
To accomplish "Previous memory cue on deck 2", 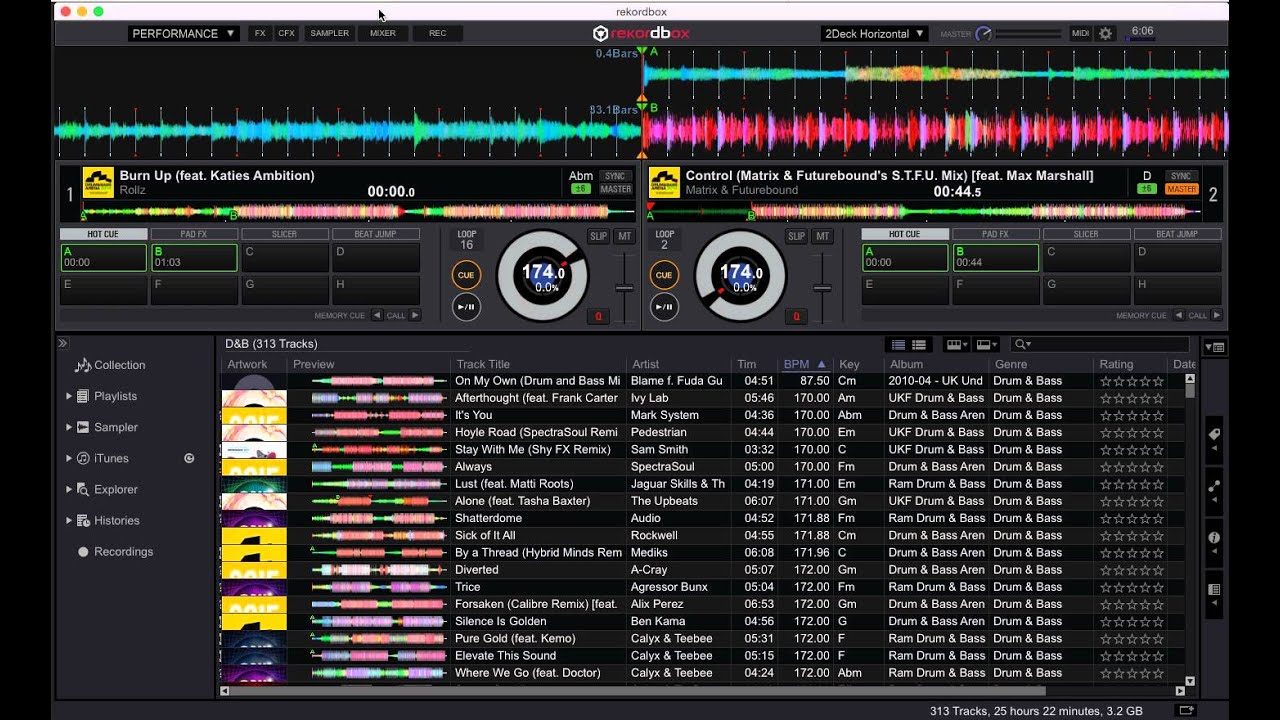I will pos(1179,315).
